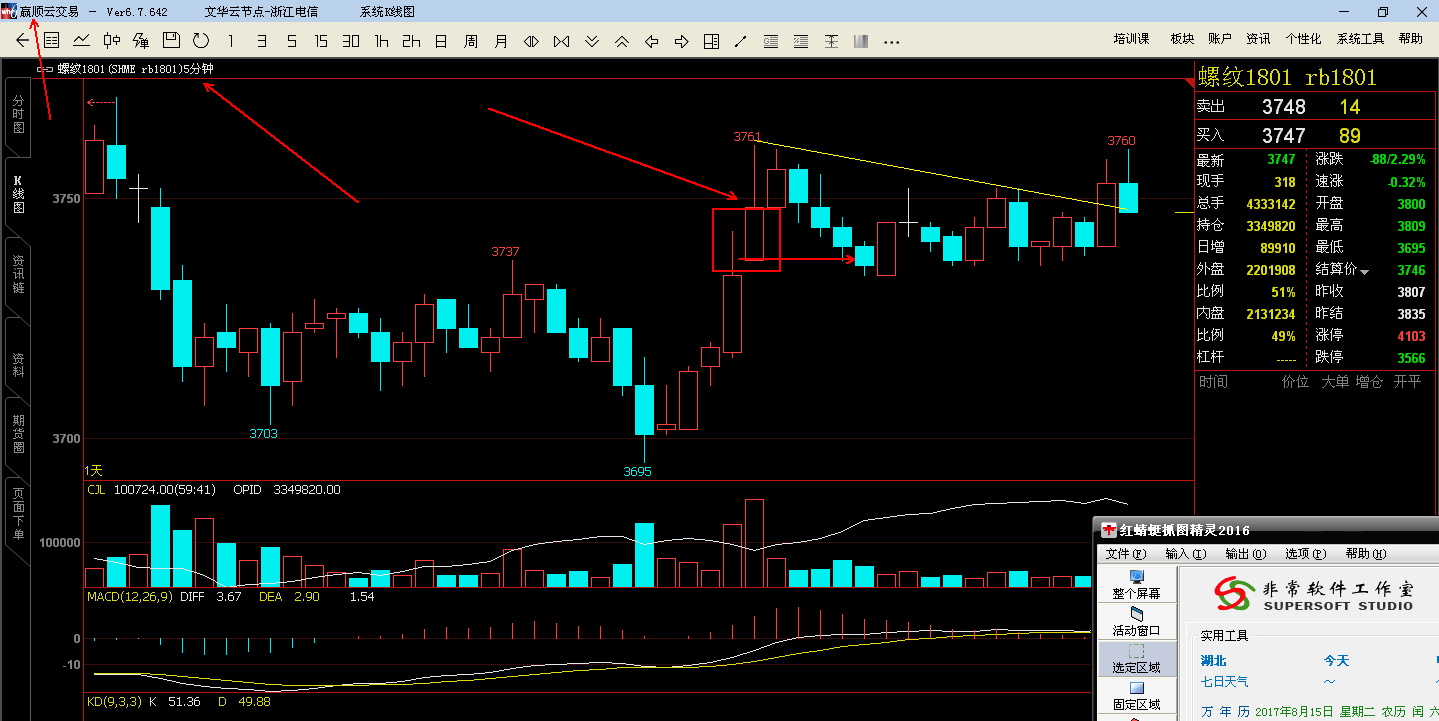Viewport: 1439px width, 721px height.
Task: Click the split window layout icon
Action: (711, 41)
